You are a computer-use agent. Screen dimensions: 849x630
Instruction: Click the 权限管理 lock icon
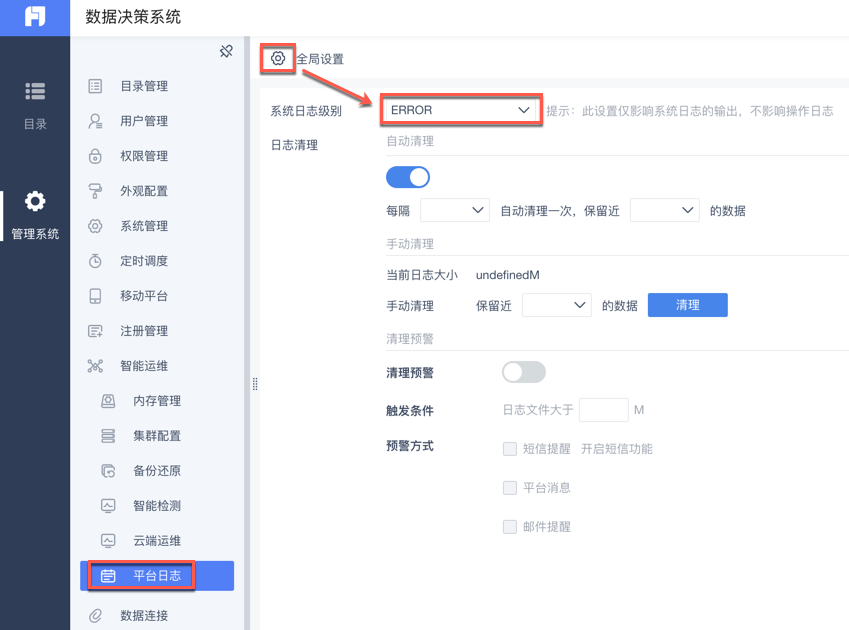coord(95,156)
